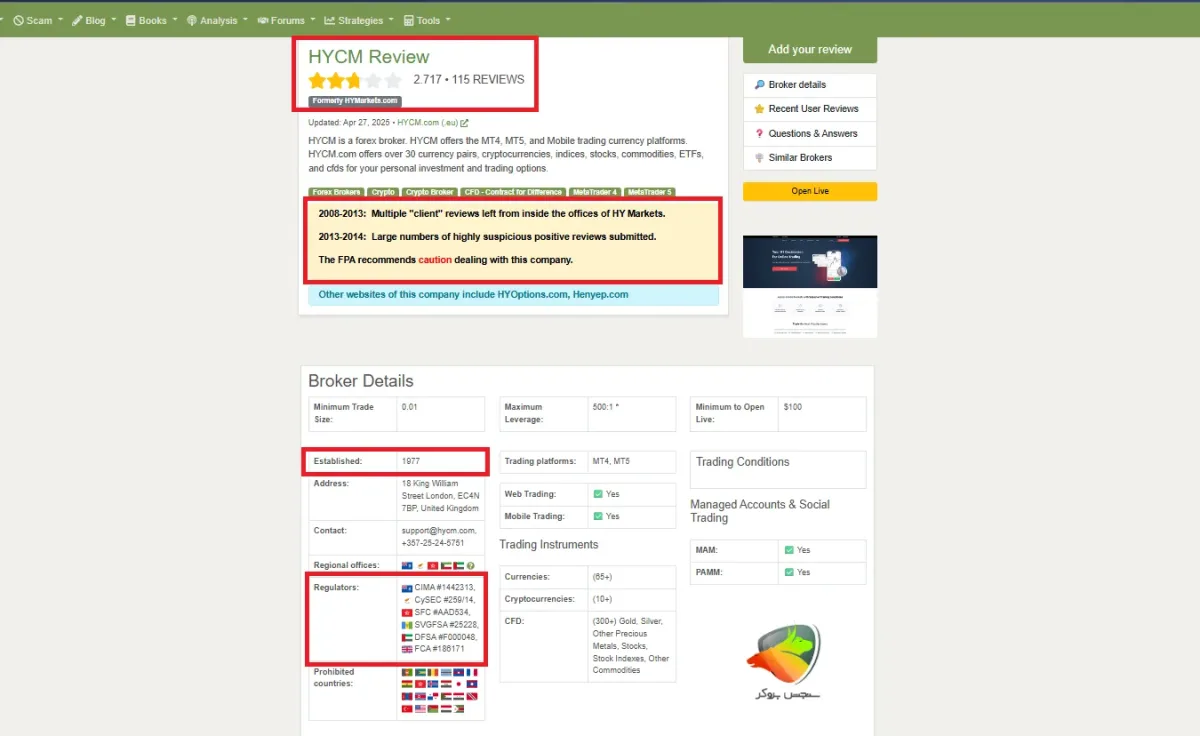Image resolution: width=1200 pixels, height=736 pixels.
Task: Click the Strategies chart icon
Action: point(330,20)
